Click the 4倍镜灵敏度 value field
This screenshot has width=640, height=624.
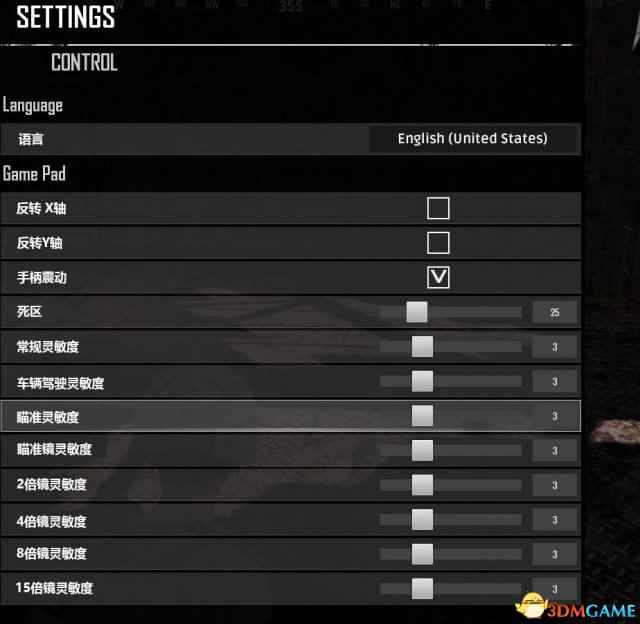tap(555, 520)
